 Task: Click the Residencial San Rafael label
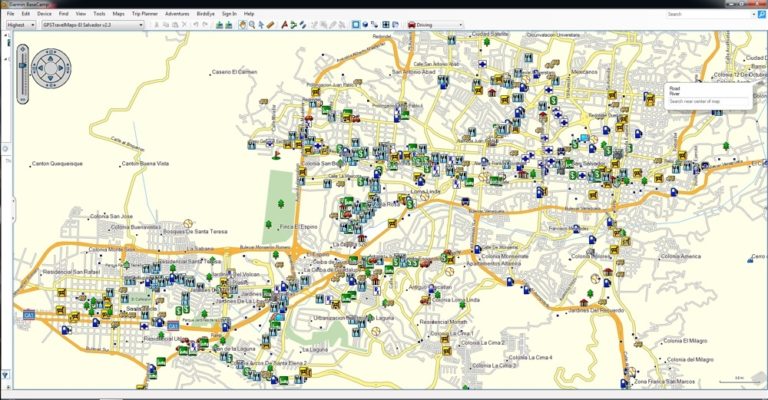click(72, 272)
